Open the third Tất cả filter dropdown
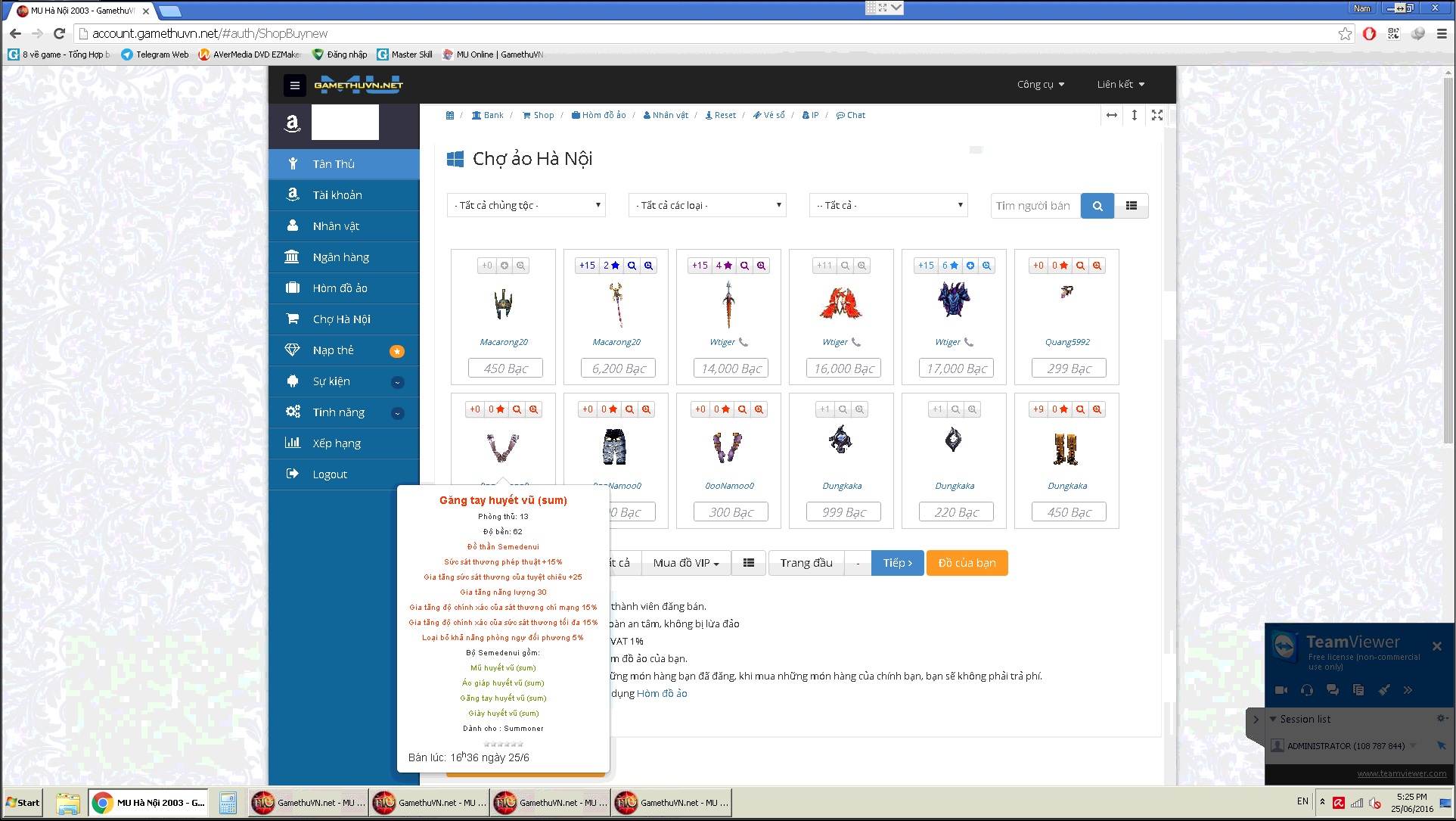The image size is (1456, 821). (x=889, y=205)
